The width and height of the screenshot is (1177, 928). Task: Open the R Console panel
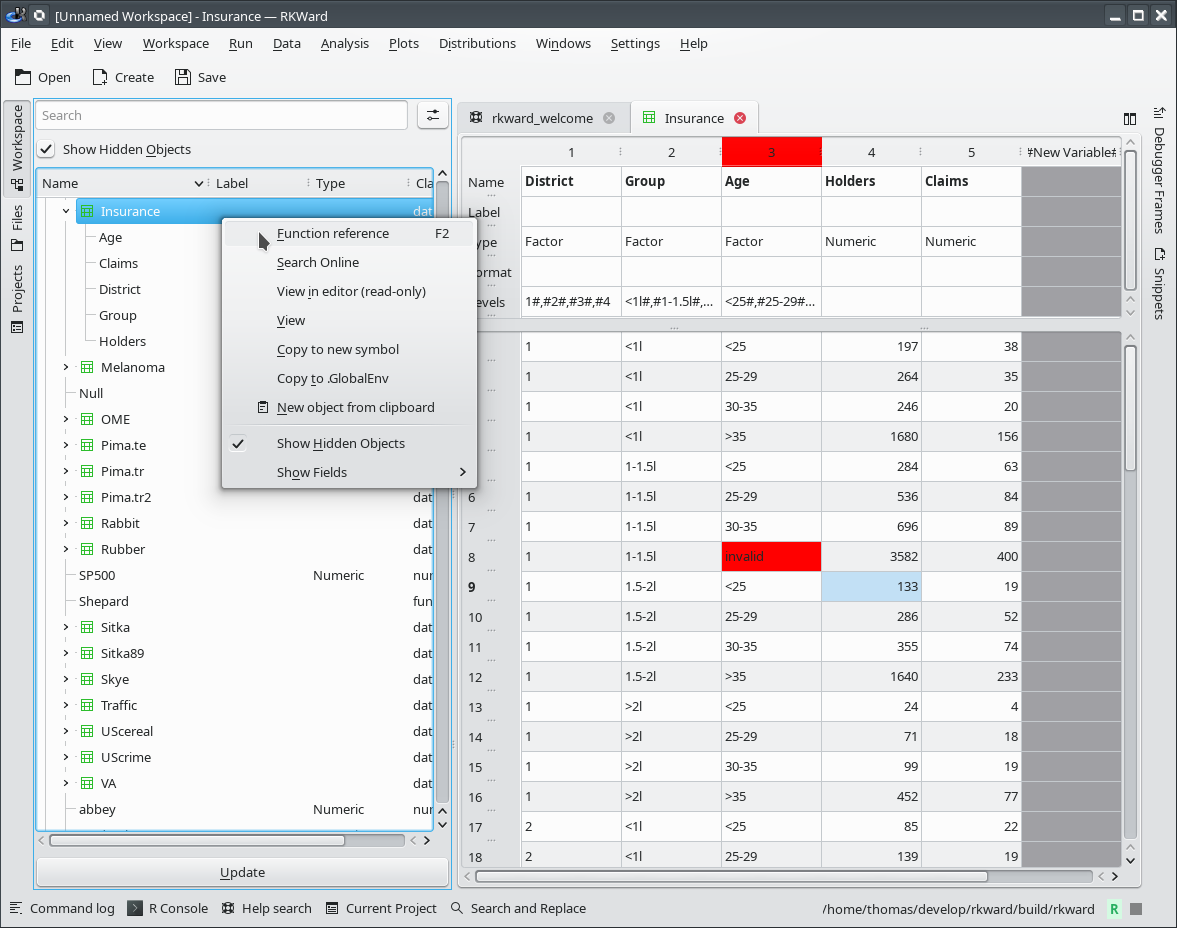(x=168, y=908)
